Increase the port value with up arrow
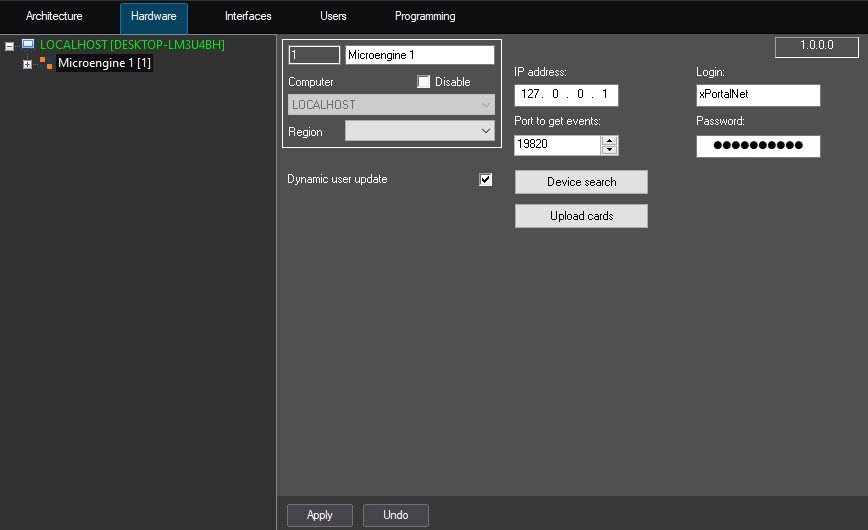868x530 pixels. tap(610, 140)
